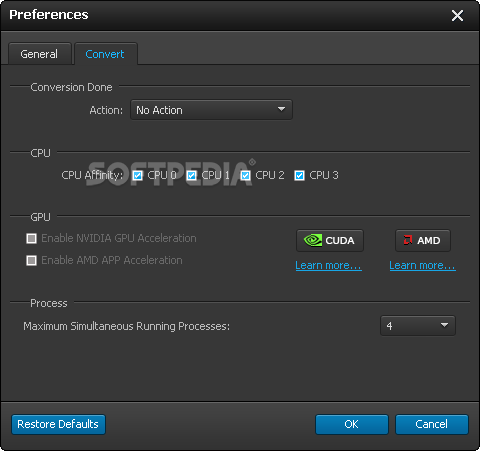The image size is (480, 451).
Task: Click the NVIDIA CUDA logo button
Action: click(330, 240)
